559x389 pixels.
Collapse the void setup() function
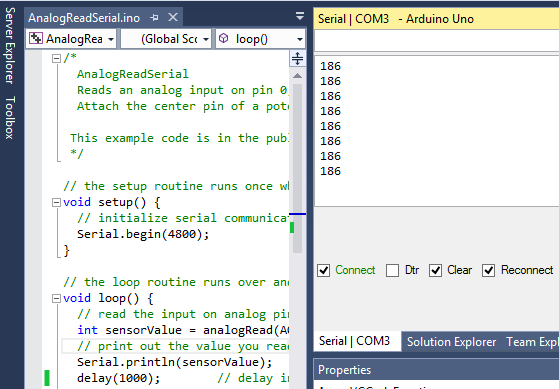pos(56,203)
